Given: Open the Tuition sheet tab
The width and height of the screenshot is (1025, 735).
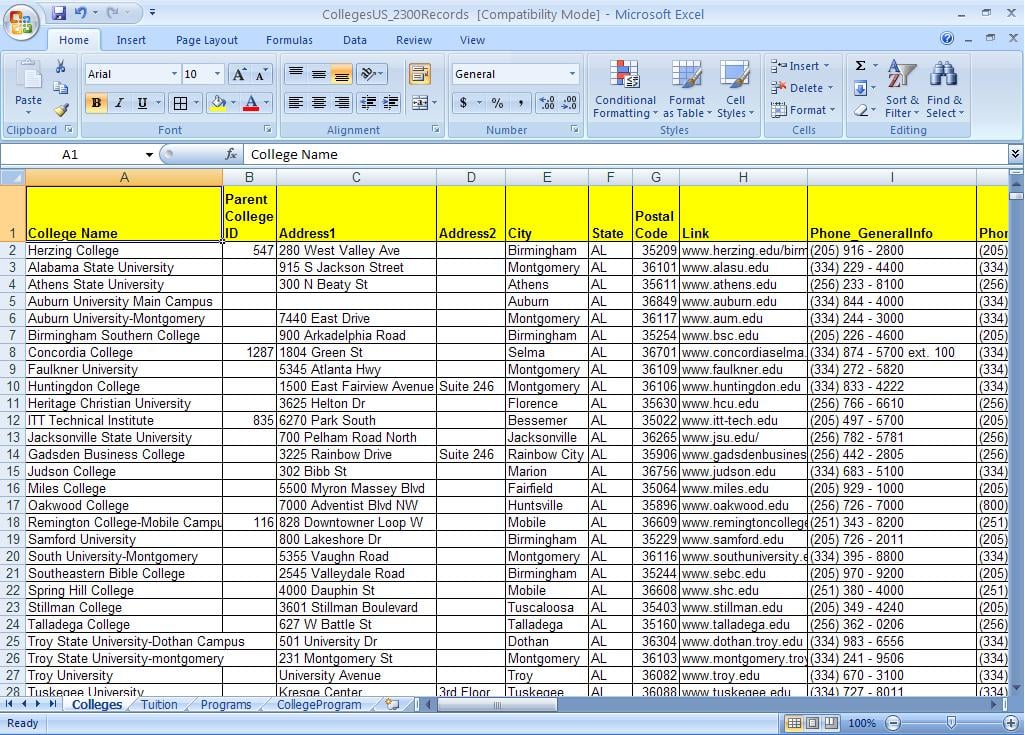Looking at the screenshot, I should tap(159, 704).
